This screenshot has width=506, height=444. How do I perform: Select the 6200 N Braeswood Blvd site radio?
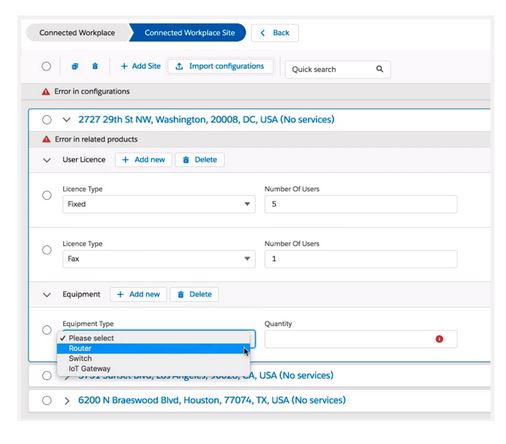[x=47, y=400]
